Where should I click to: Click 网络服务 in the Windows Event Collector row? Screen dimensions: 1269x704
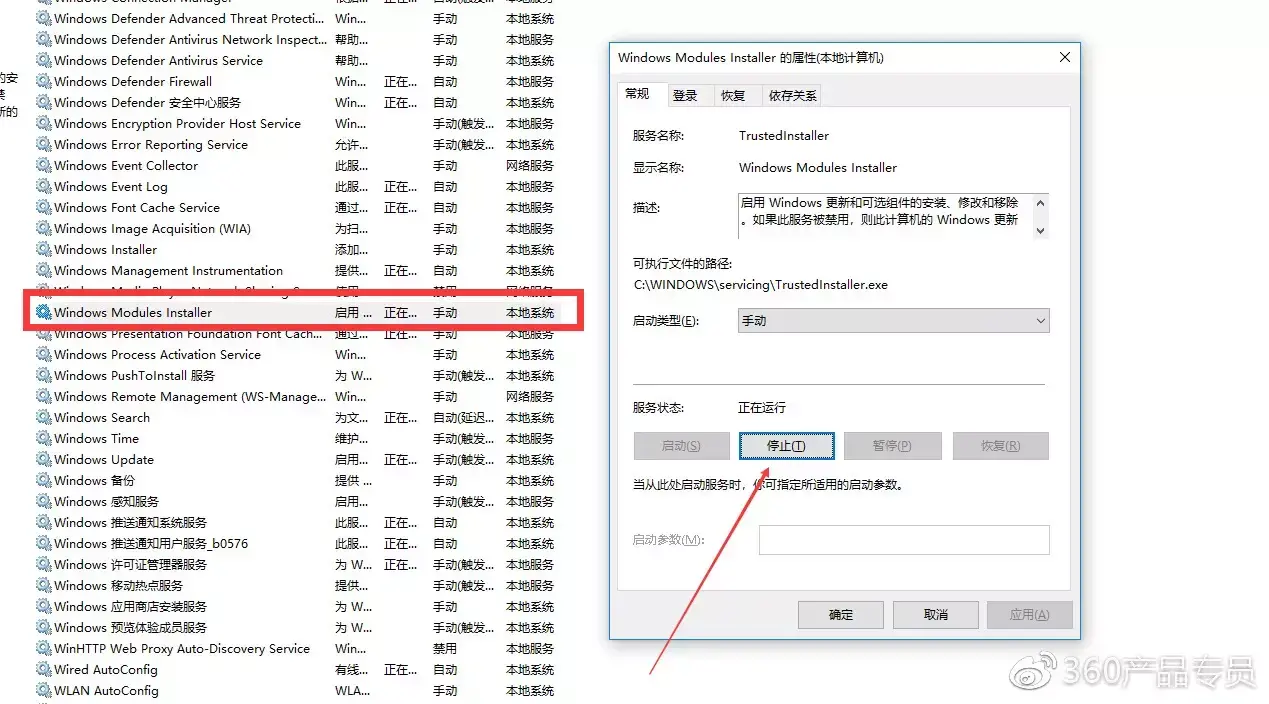pyautogui.click(x=530, y=166)
